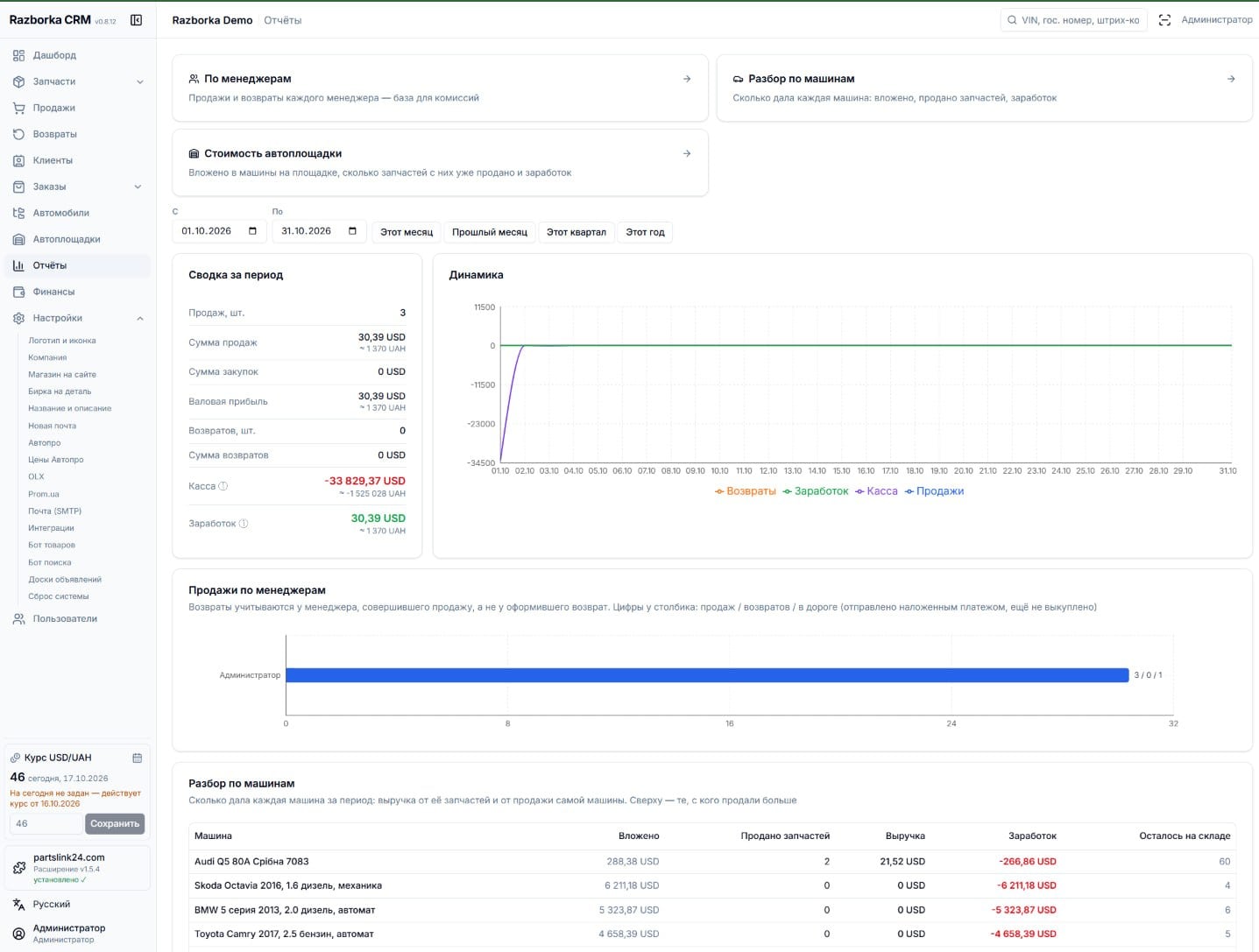Expand the Запчасти submenu chevron
The width and height of the screenshot is (1259, 952).
click(x=140, y=82)
